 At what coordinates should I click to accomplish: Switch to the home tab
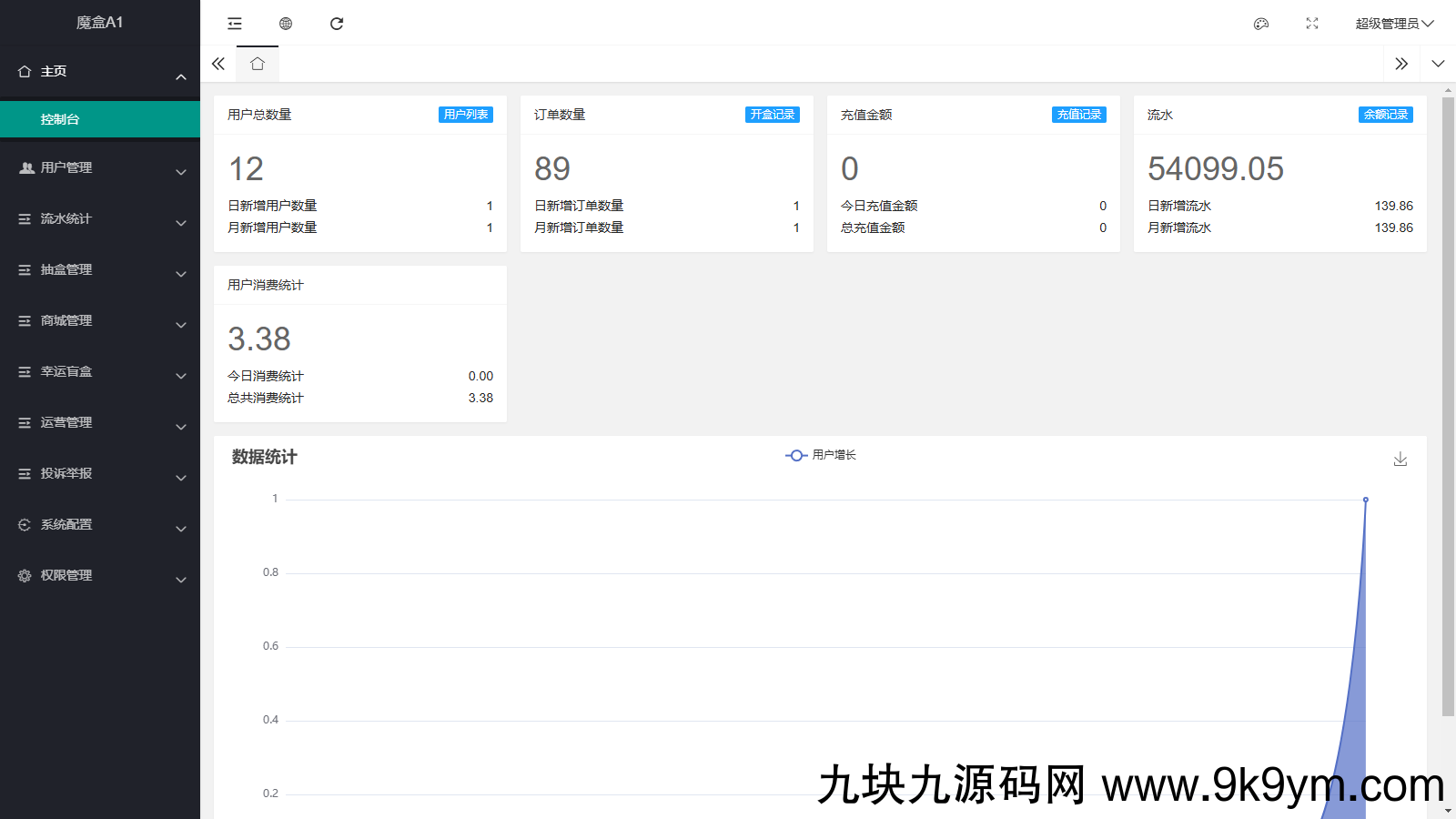point(258,64)
